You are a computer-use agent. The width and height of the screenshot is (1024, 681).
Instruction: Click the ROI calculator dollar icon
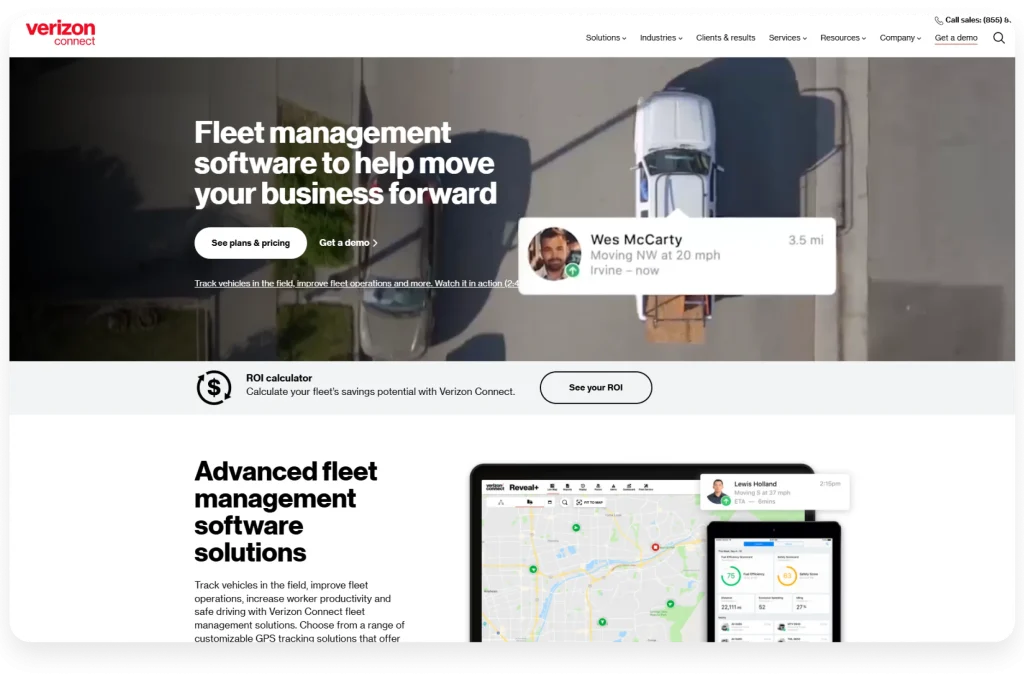(214, 387)
